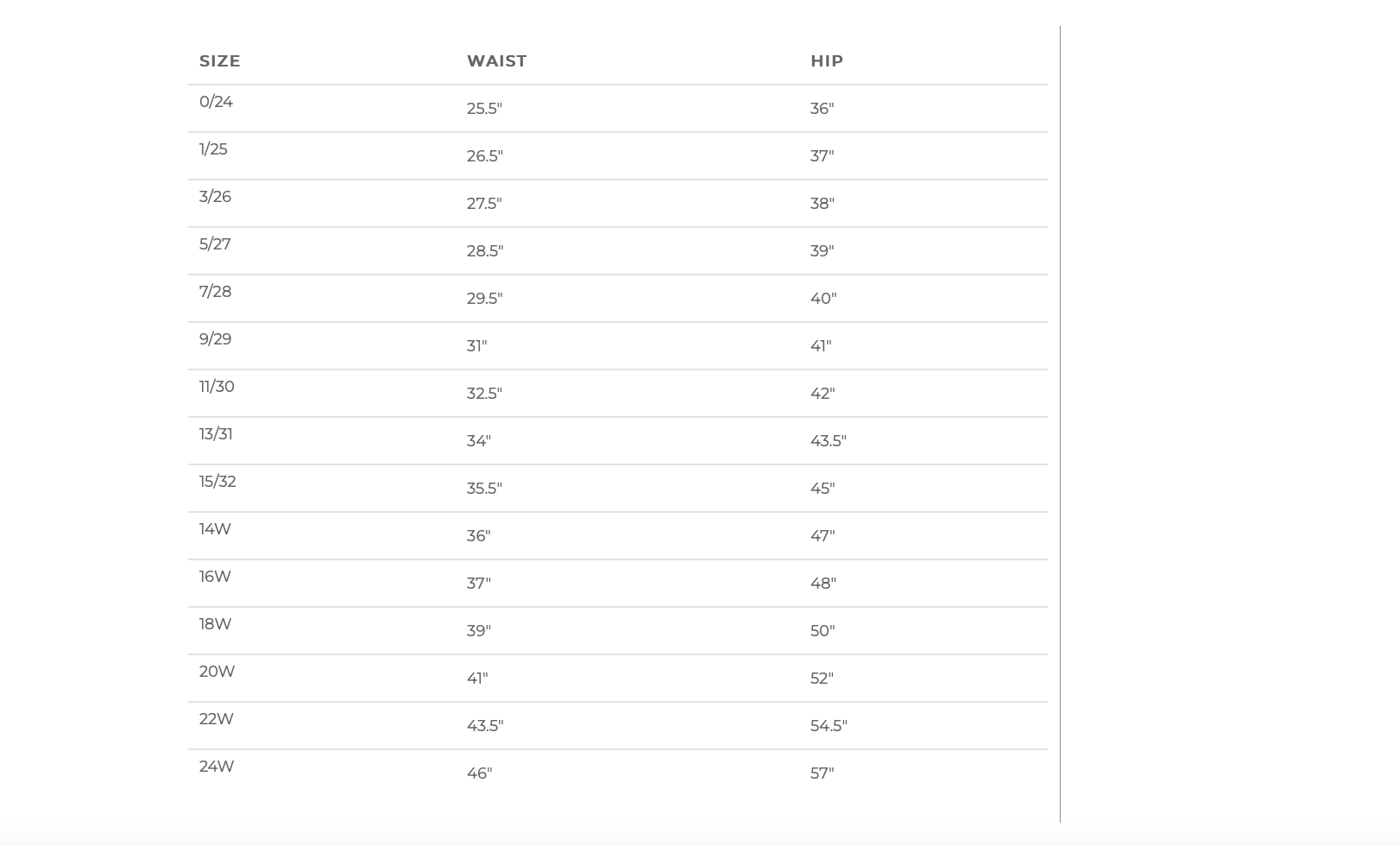Select the 54.5" hip measurement
The width and height of the screenshot is (1400, 846).
(x=829, y=726)
